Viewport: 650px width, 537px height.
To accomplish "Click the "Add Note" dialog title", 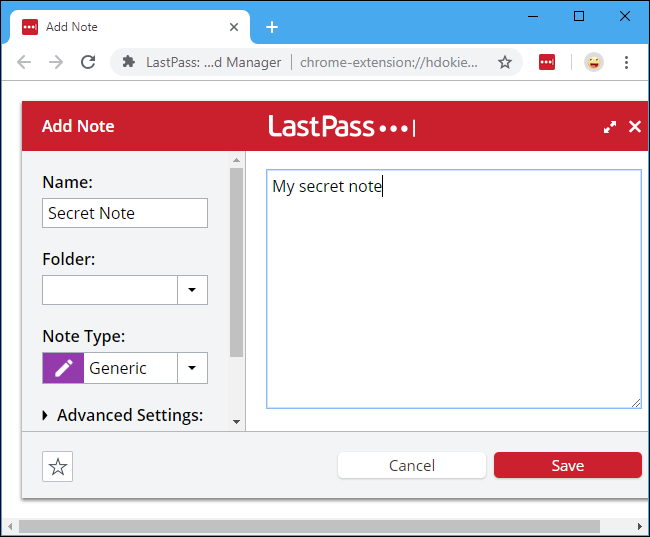I will [x=78, y=126].
